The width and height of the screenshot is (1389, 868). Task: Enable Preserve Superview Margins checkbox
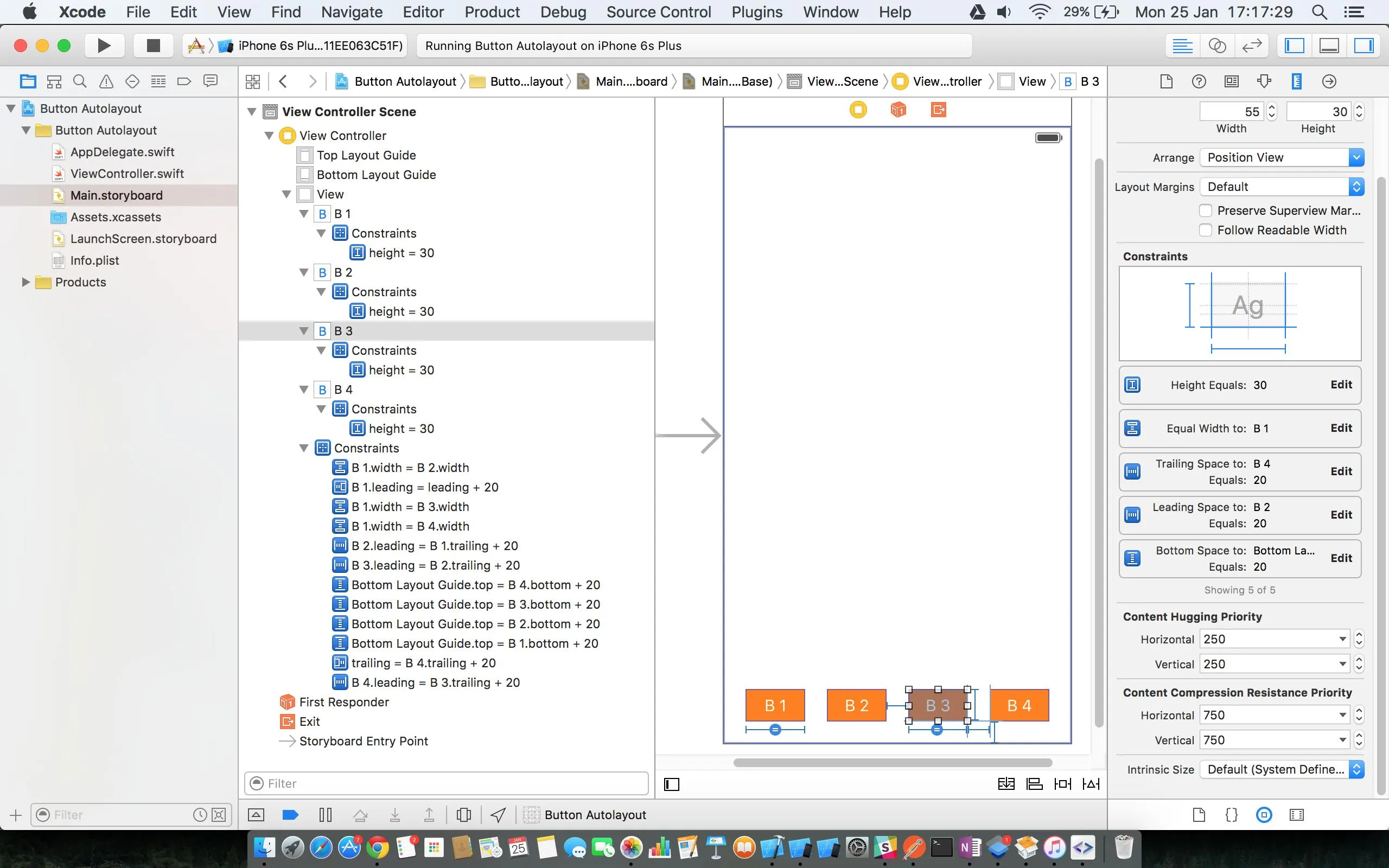tap(1205, 210)
